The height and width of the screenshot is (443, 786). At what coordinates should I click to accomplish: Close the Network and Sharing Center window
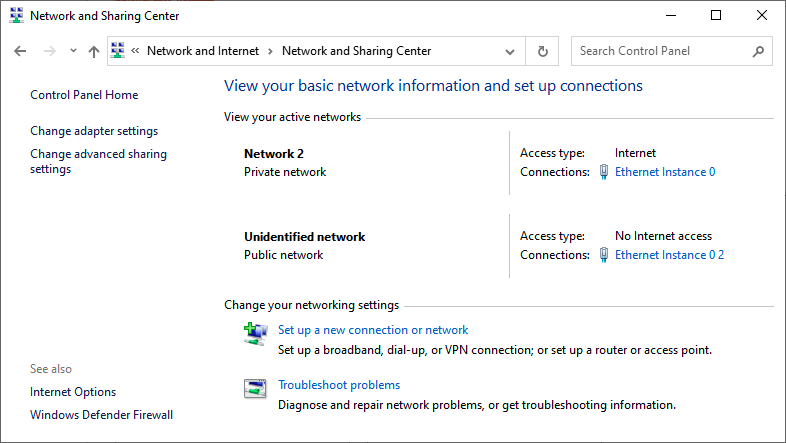tap(761, 16)
